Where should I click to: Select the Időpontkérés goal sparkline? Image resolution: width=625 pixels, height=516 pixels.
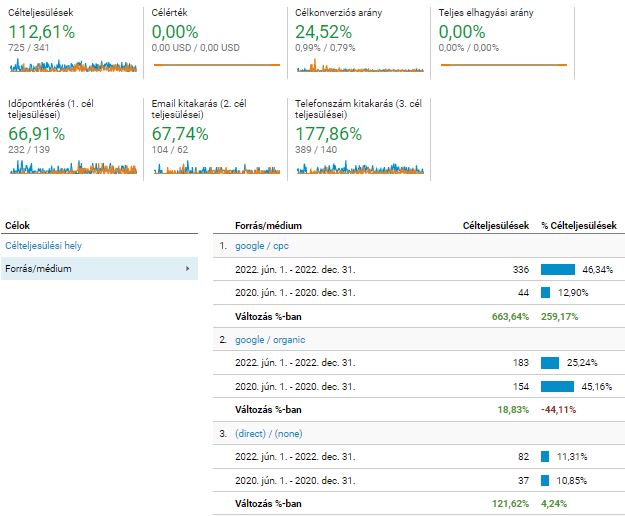point(72,167)
